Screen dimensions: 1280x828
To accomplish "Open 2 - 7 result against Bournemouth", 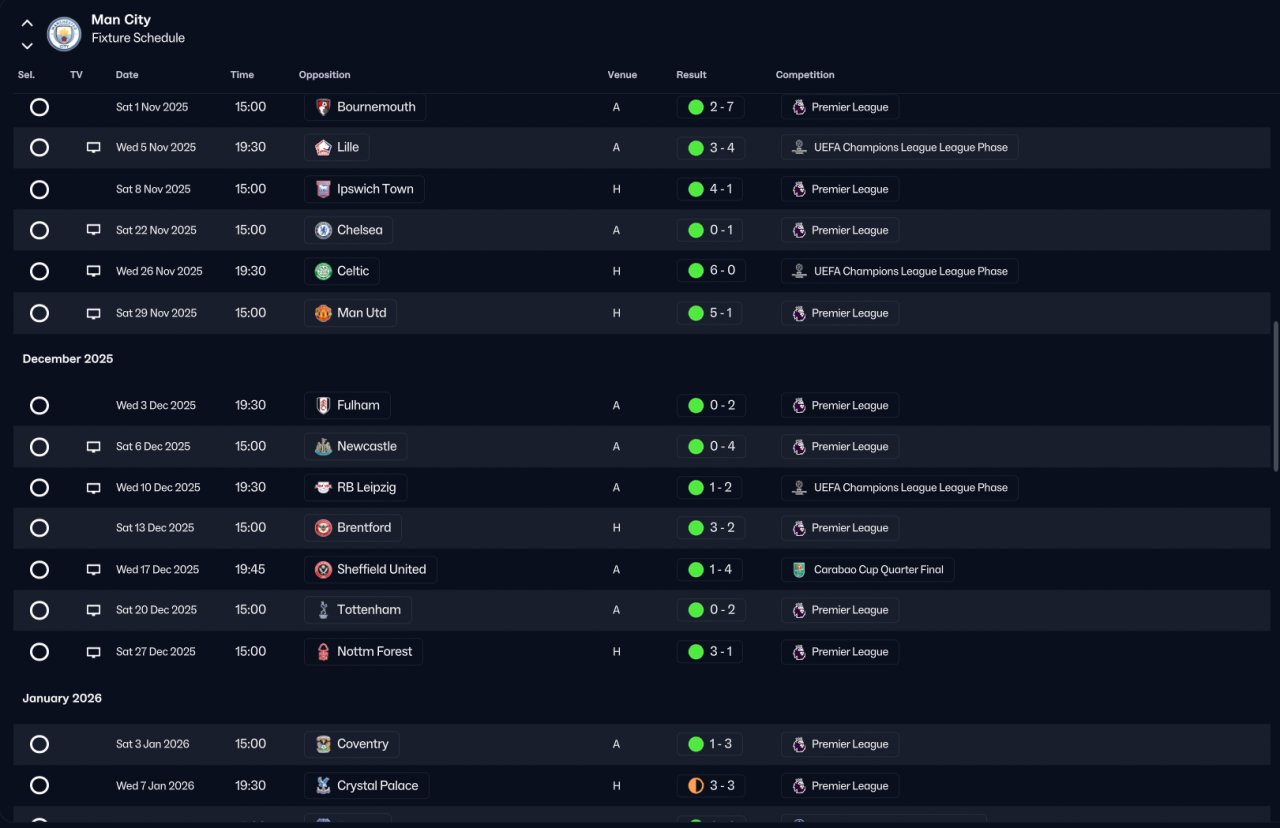I will 710,107.
